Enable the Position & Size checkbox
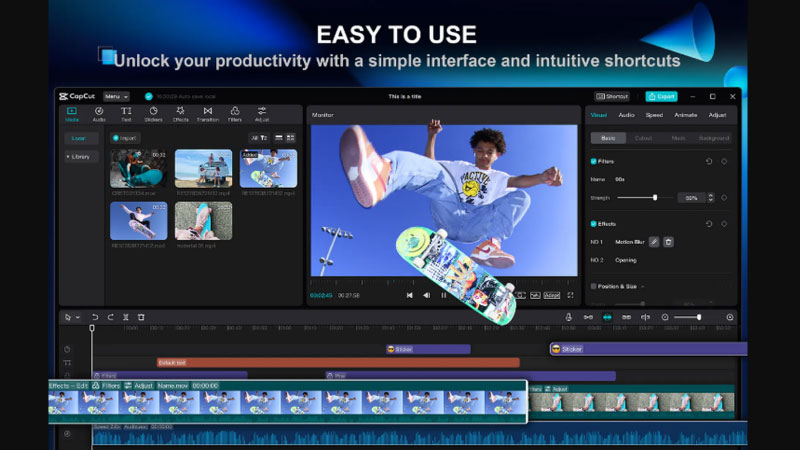The image size is (800, 450). click(x=594, y=287)
